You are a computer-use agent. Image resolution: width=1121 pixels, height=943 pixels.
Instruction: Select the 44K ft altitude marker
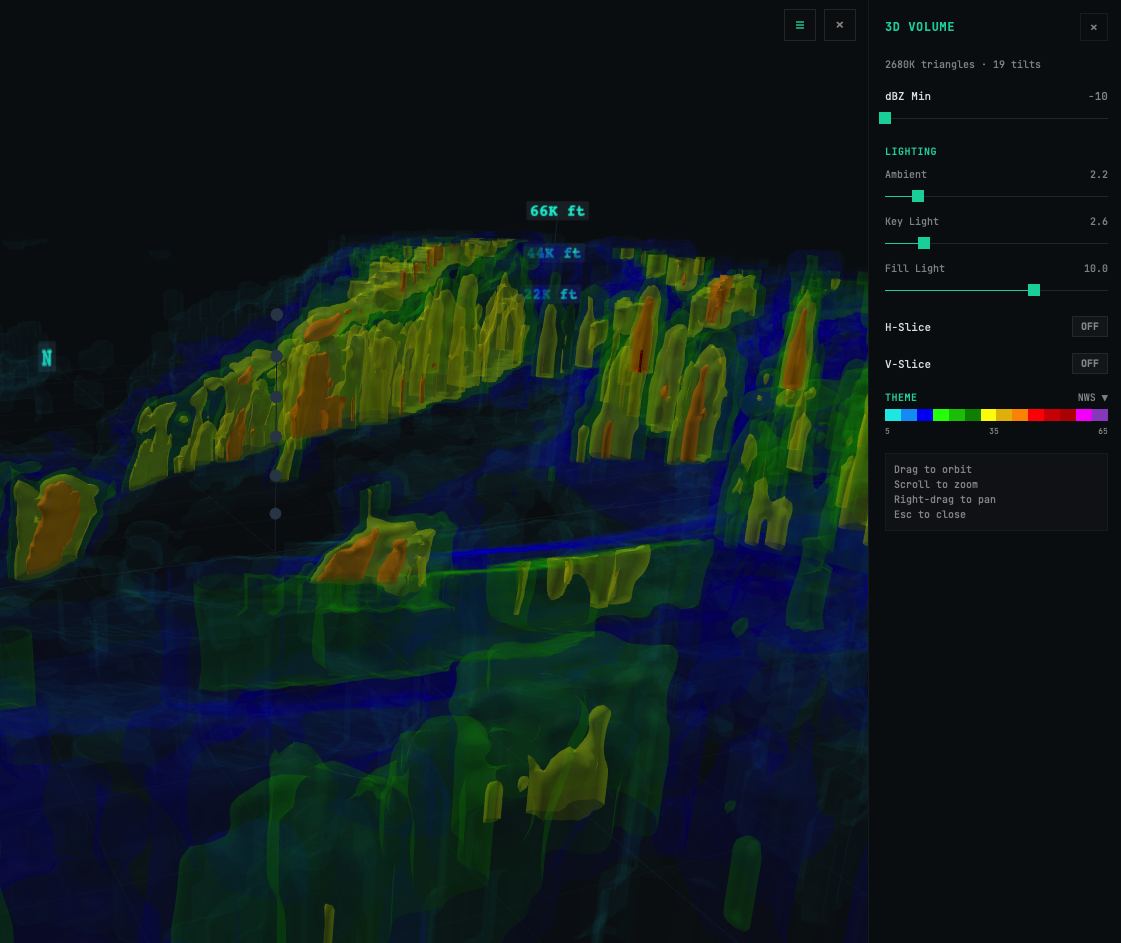click(x=554, y=253)
